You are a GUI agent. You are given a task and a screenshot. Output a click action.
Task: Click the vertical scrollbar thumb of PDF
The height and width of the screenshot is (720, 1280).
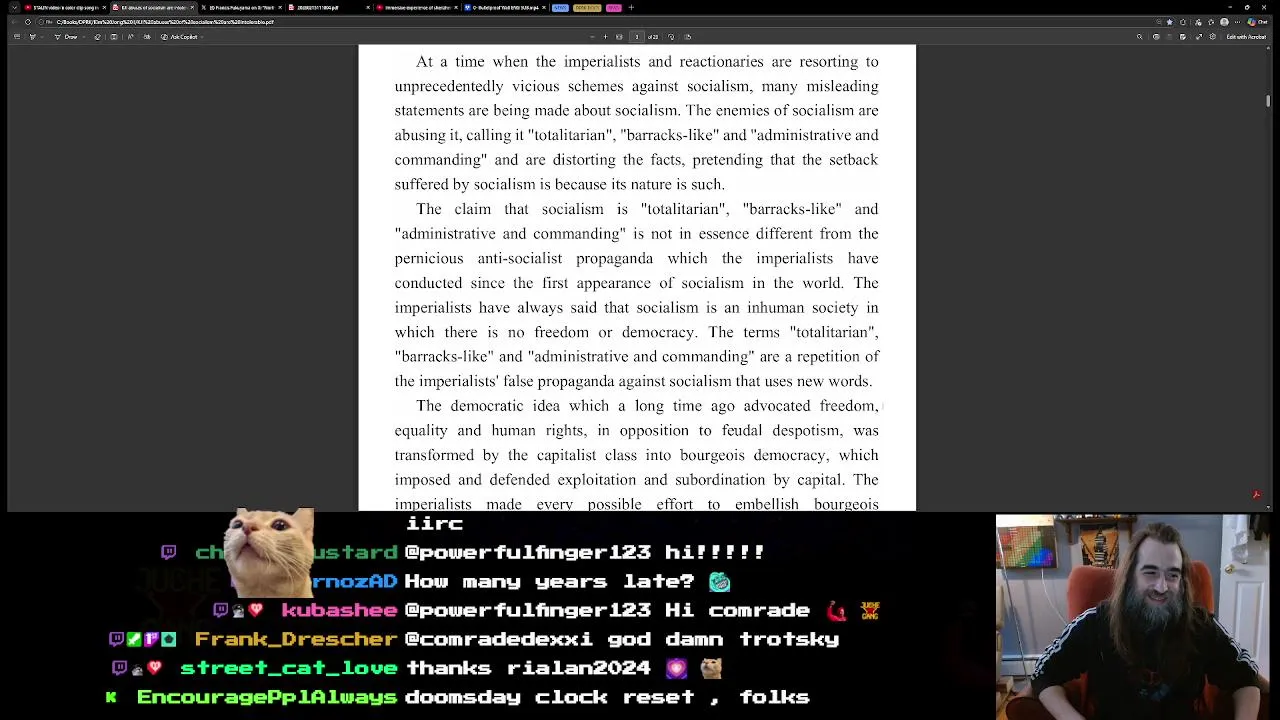[x=1268, y=101]
